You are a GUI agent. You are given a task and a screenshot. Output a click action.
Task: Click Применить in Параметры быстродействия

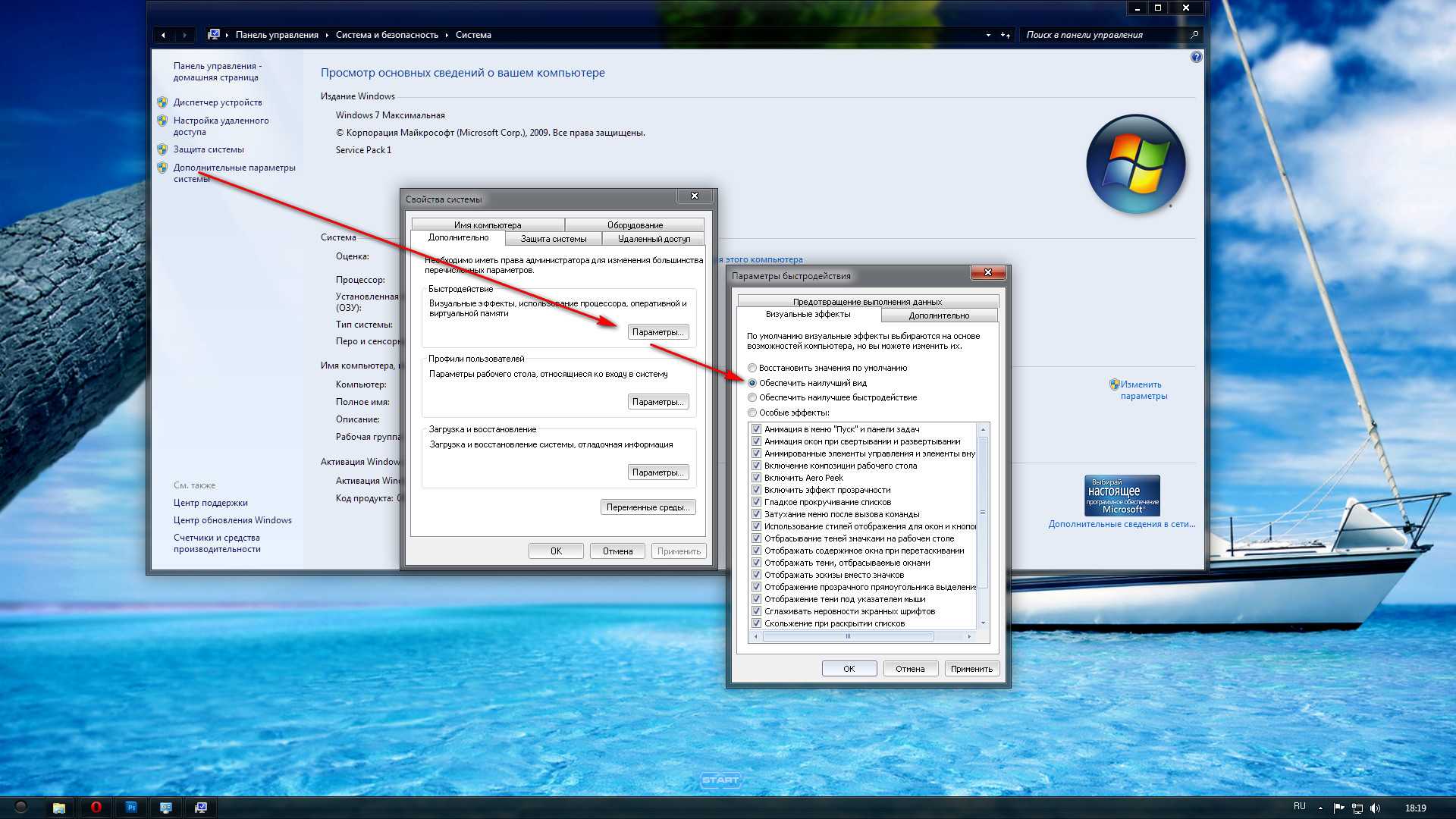click(971, 669)
